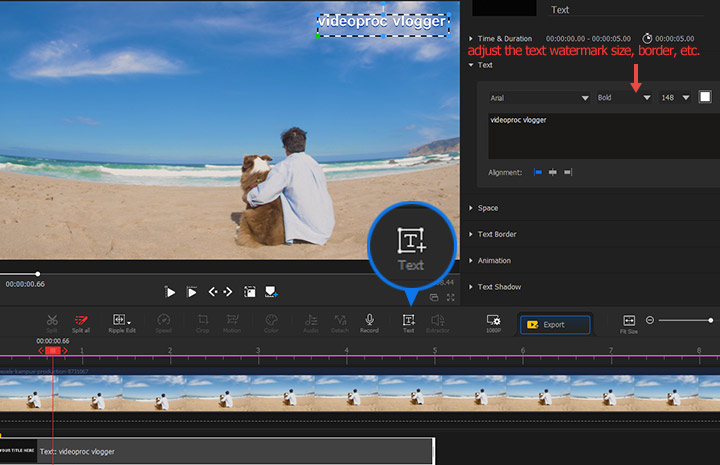Click the snapshot icon below preview

coord(250,292)
